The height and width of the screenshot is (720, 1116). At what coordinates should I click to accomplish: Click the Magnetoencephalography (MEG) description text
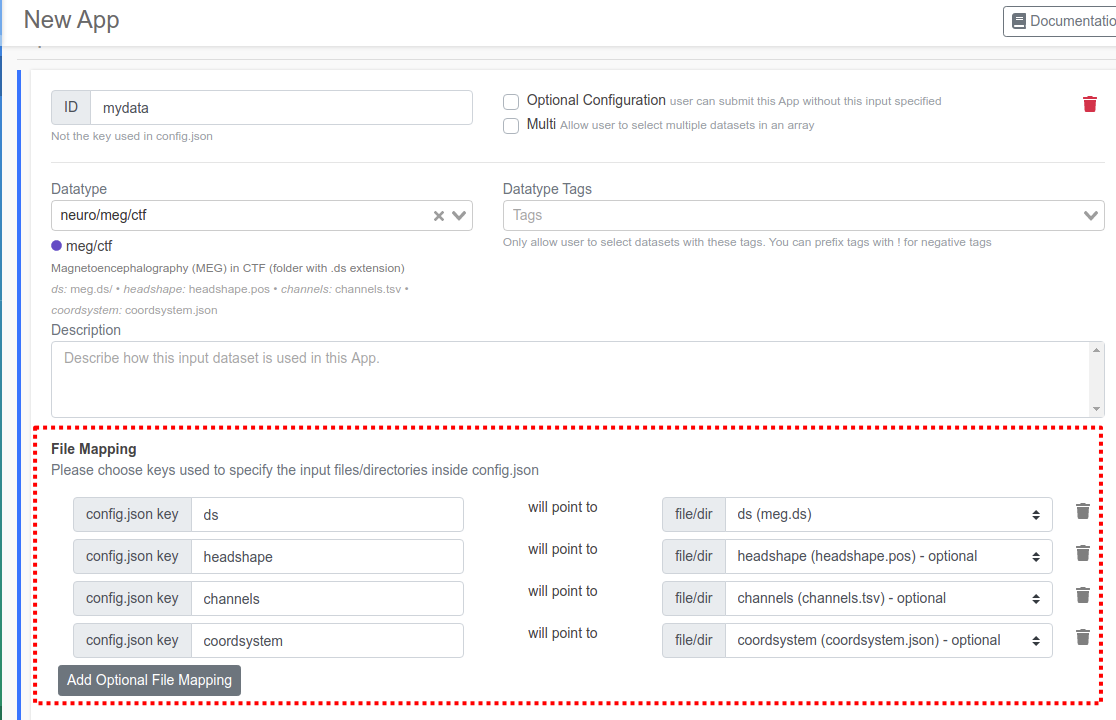228,268
